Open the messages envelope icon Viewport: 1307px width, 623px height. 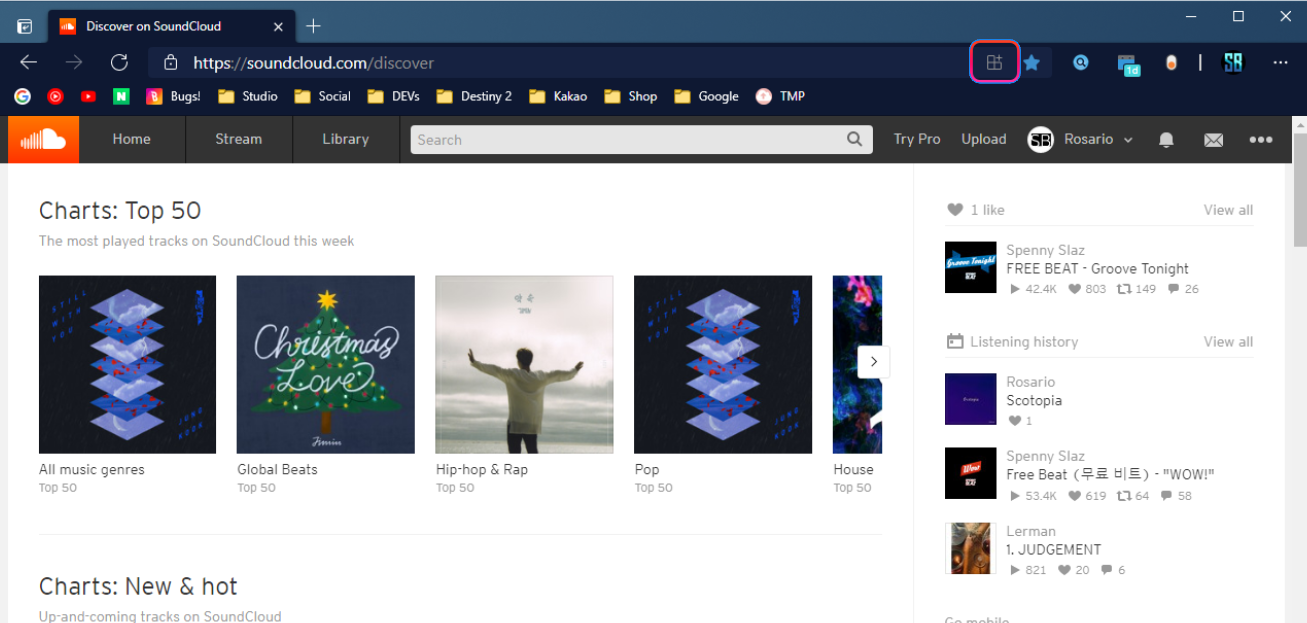pos(1213,140)
